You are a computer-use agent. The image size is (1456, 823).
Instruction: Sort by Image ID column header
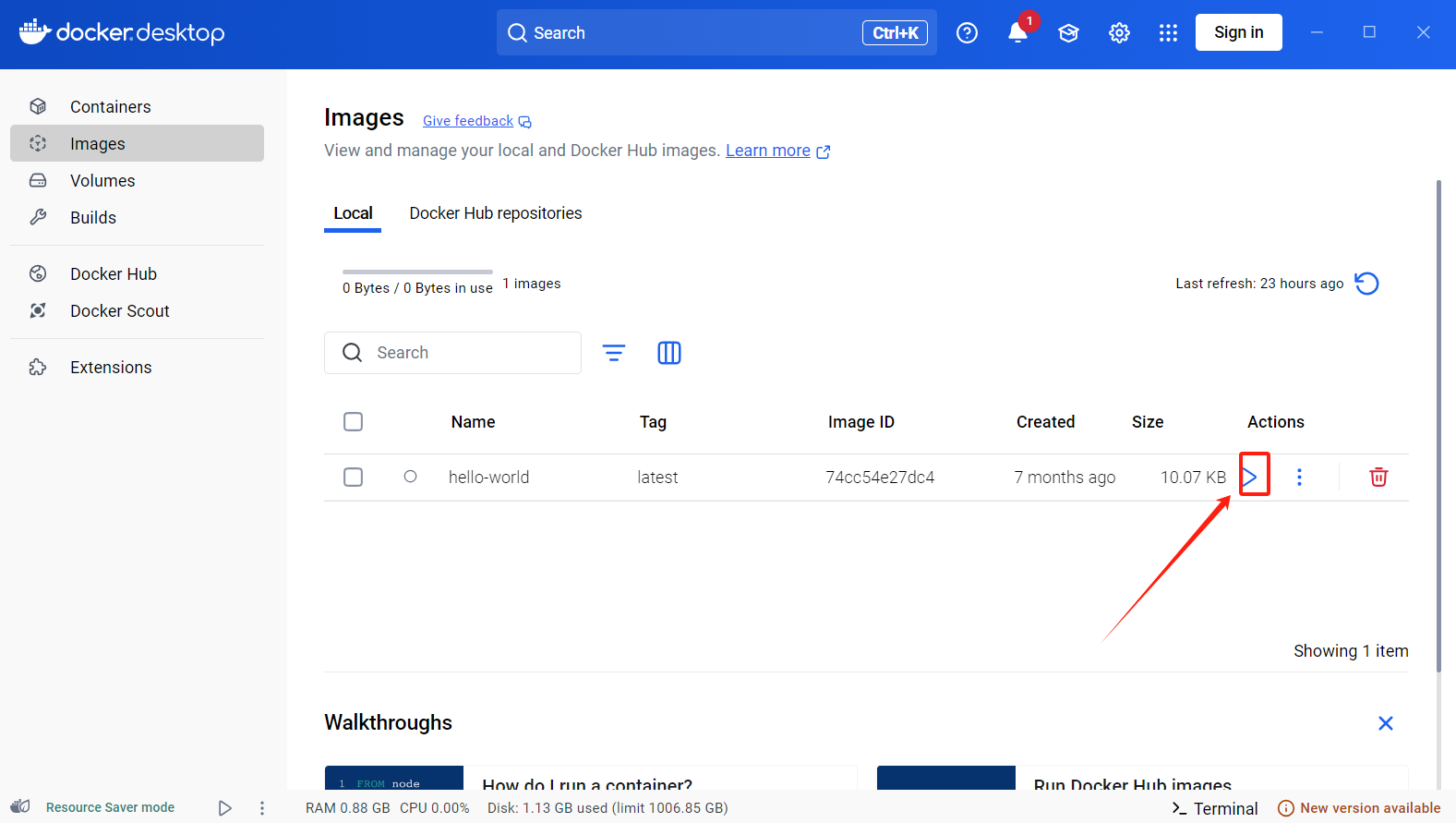pos(861,422)
